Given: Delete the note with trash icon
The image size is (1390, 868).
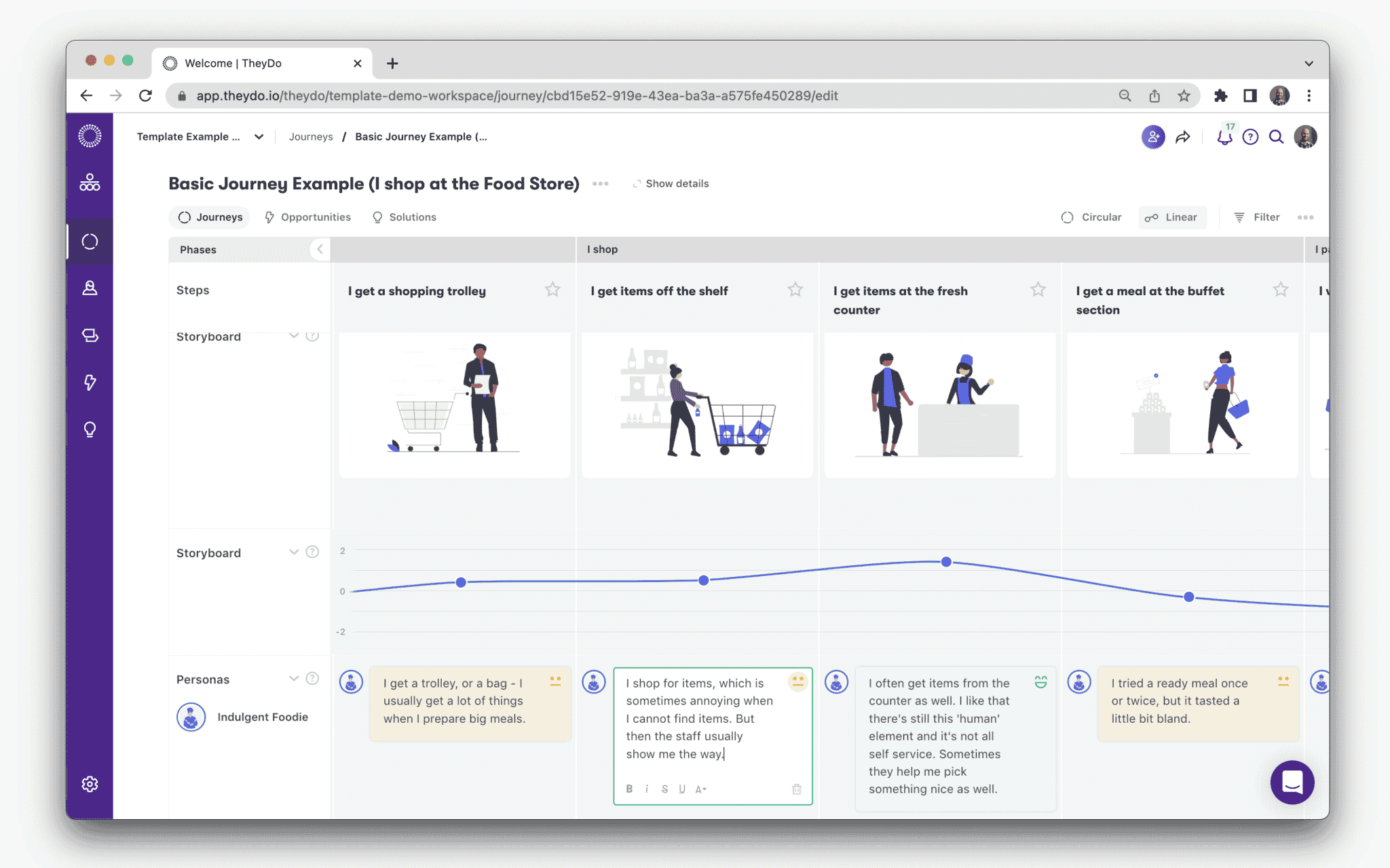Looking at the screenshot, I should coord(797,789).
